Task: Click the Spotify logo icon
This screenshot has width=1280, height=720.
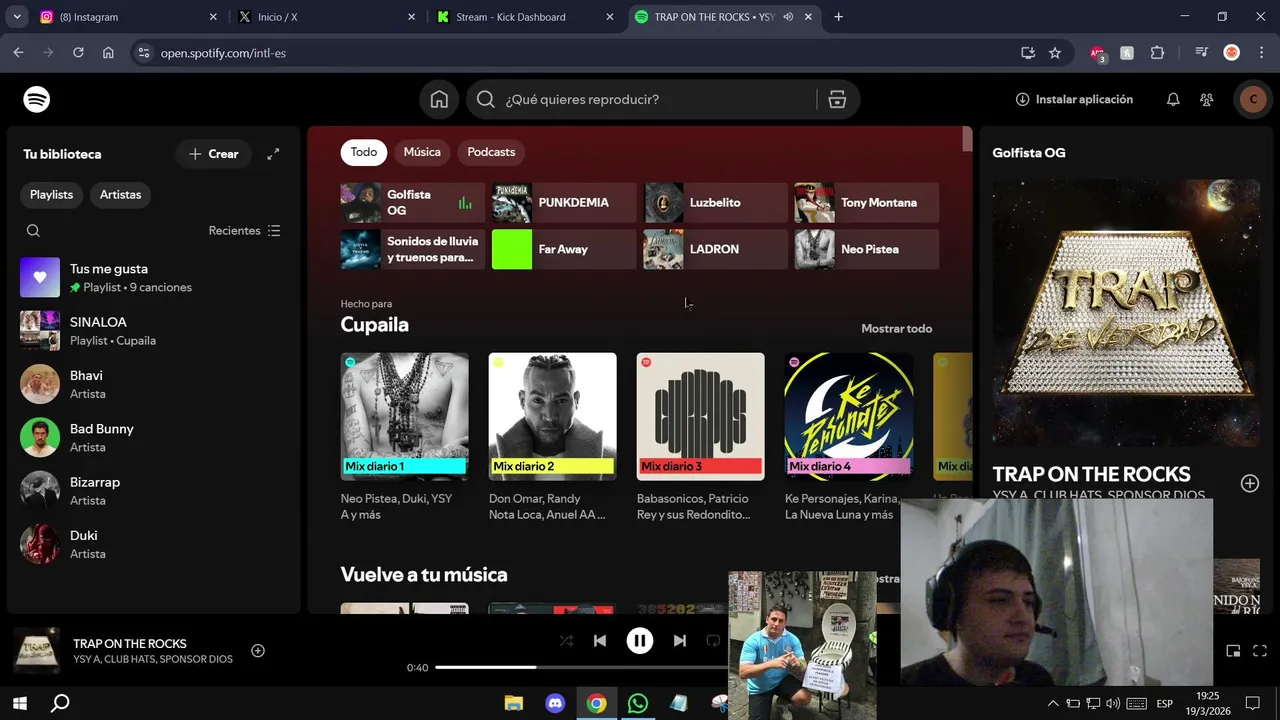Action: pyautogui.click(x=37, y=99)
